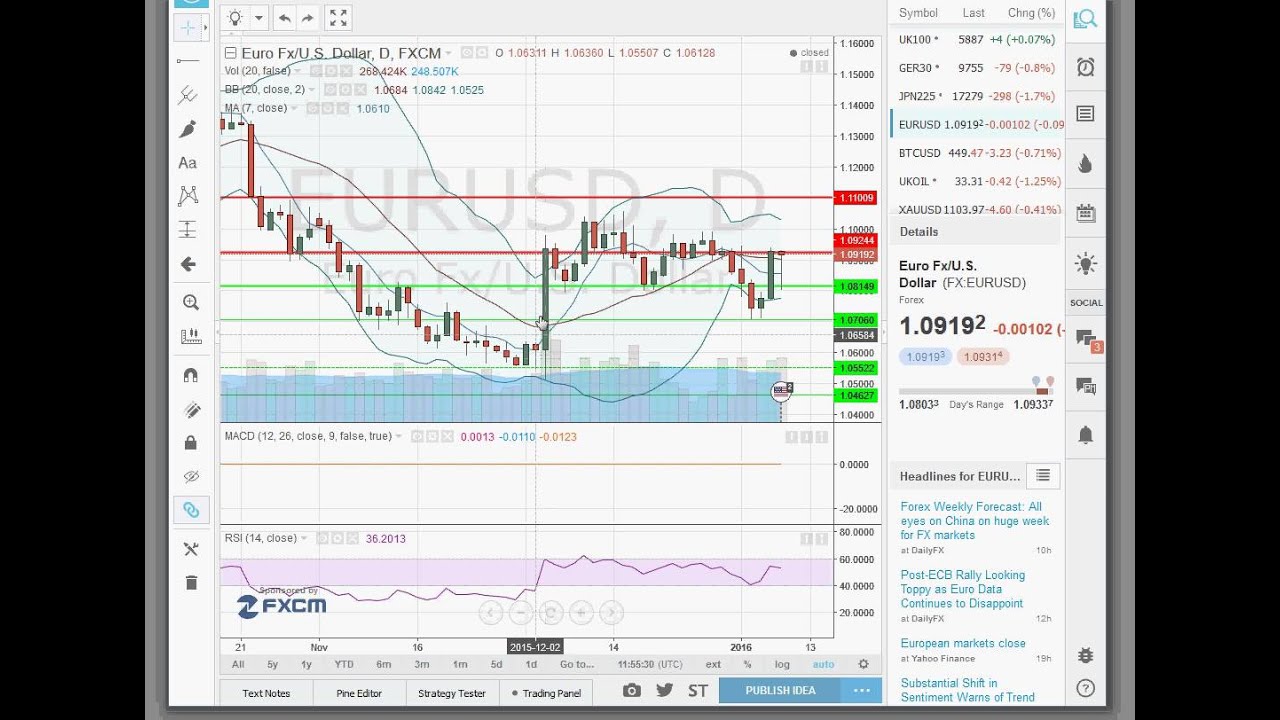This screenshot has height=720, width=1280.
Task: Share chart on StockTwits ST icon
Action: [698, 690]
